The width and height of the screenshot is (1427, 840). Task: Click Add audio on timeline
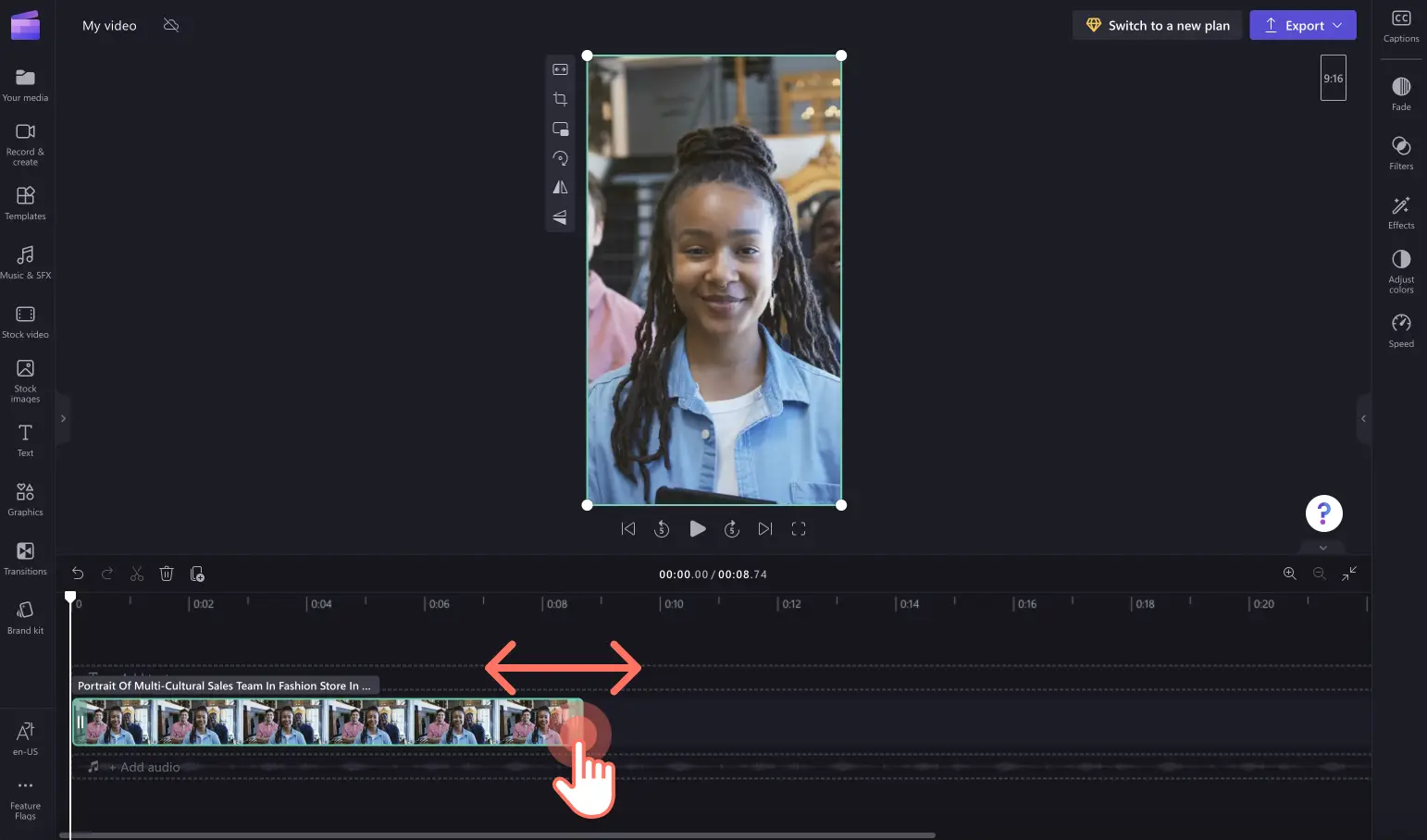(144, 767)
